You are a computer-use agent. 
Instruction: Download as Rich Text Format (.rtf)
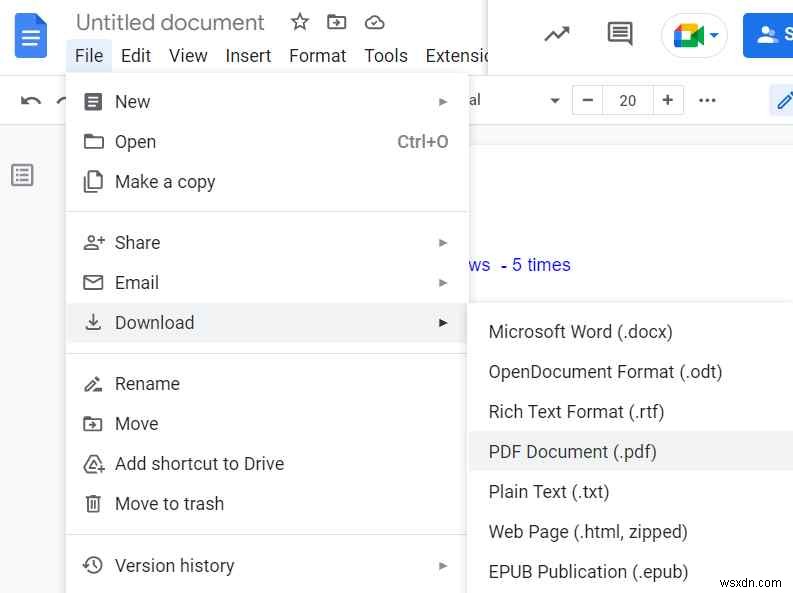point(631,412)
